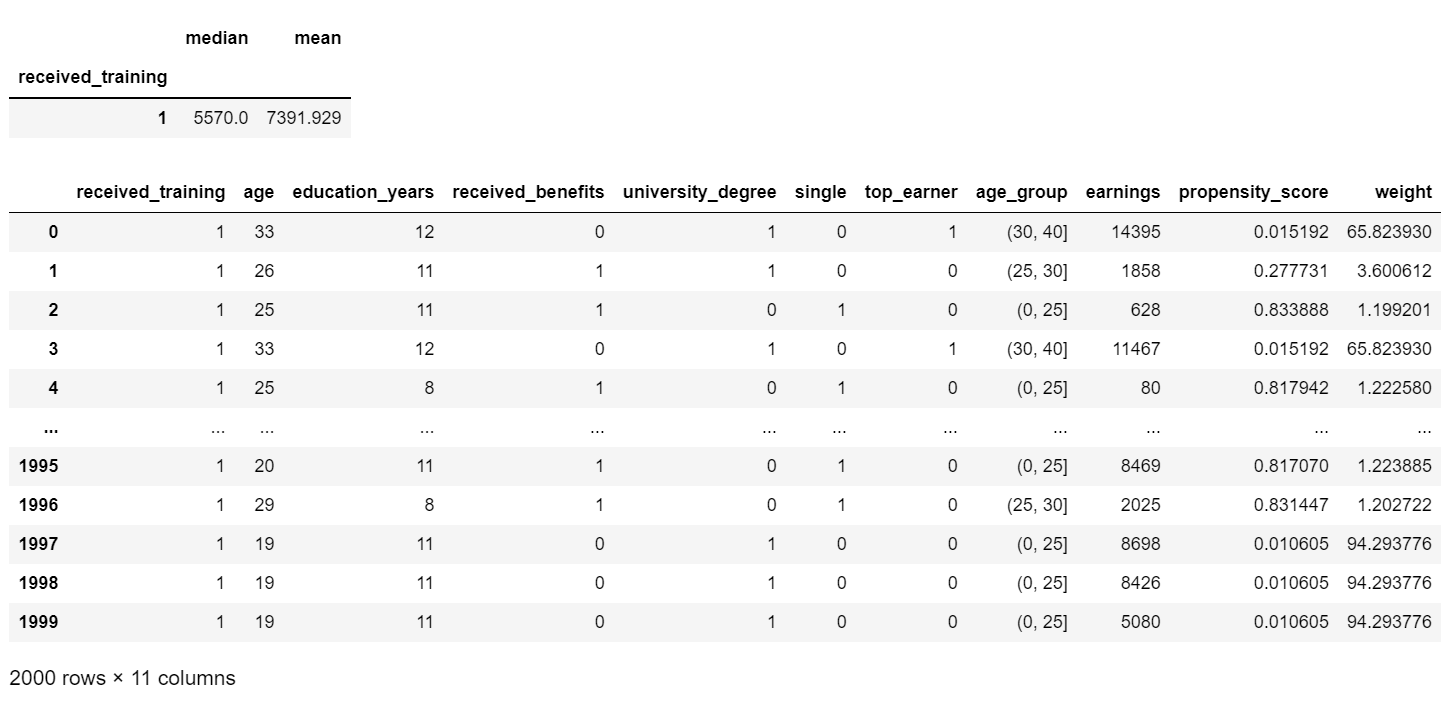Click the earnings cell showing 14395
Screen dimensions: 1446x702
point(1135,232)
